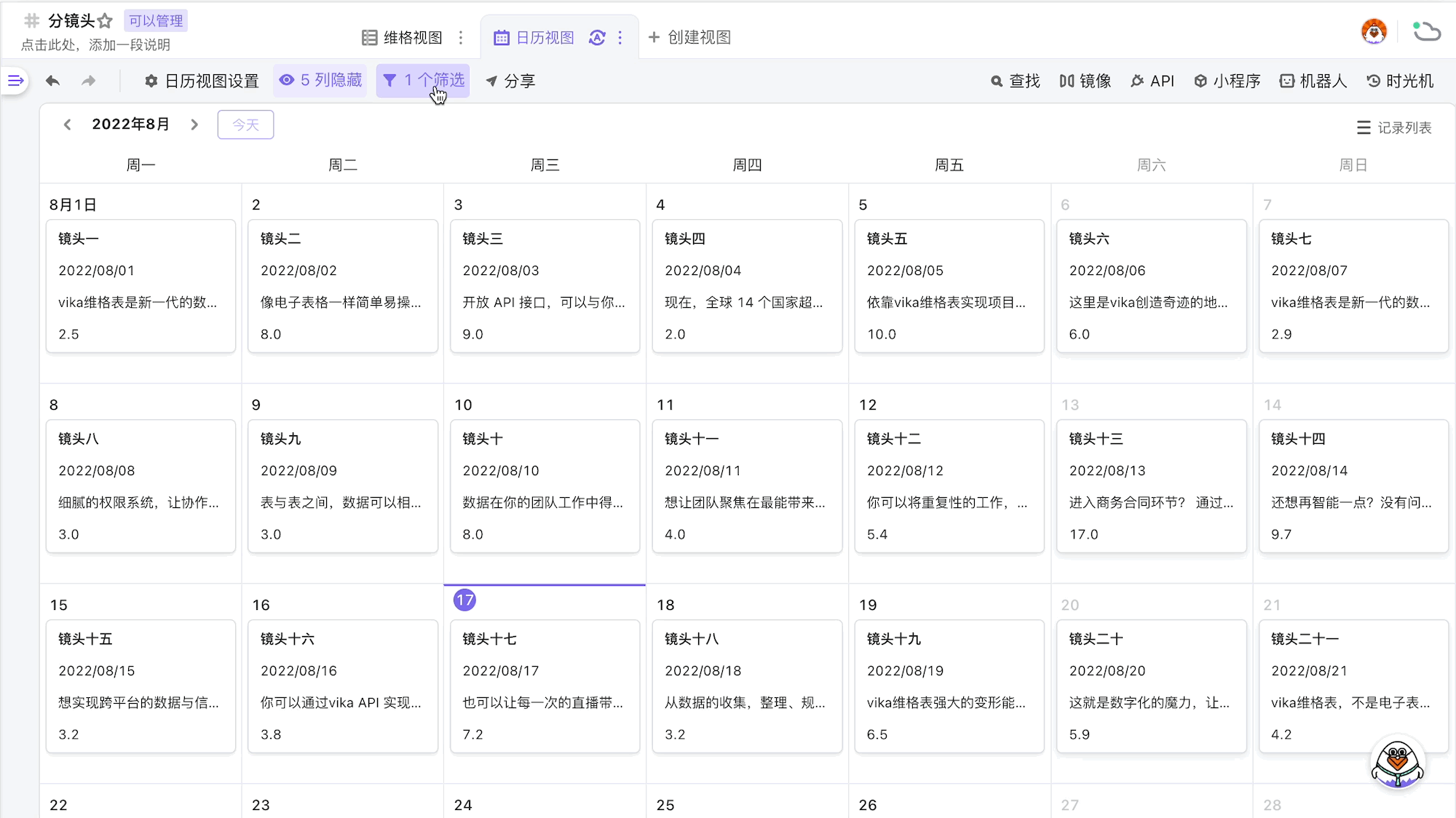1456x818 pixels.
Task: Click 创建视图 to add a view
Action: point(689,37)
